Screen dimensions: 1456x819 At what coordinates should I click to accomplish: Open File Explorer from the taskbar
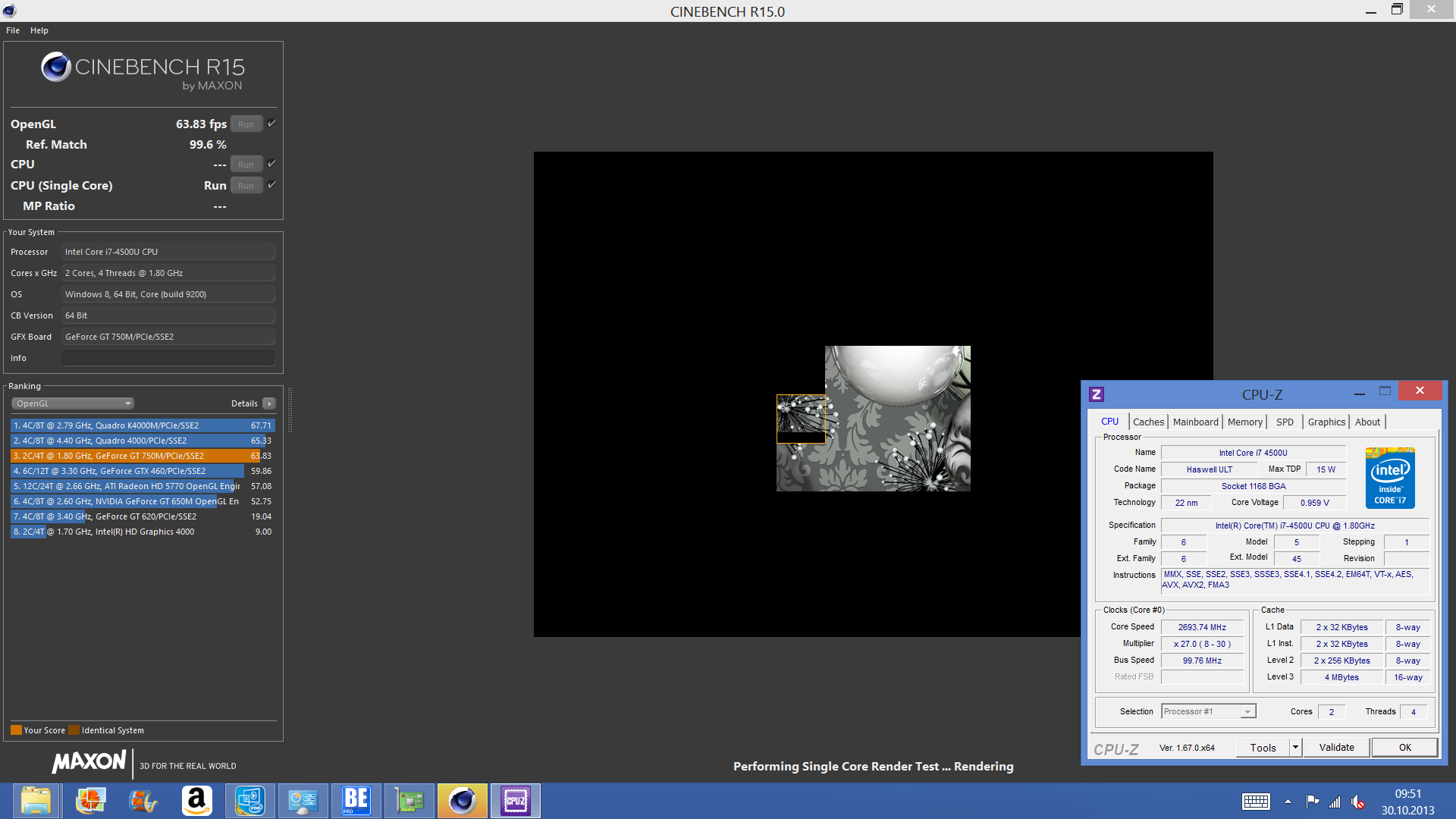[x=36, y=801]
